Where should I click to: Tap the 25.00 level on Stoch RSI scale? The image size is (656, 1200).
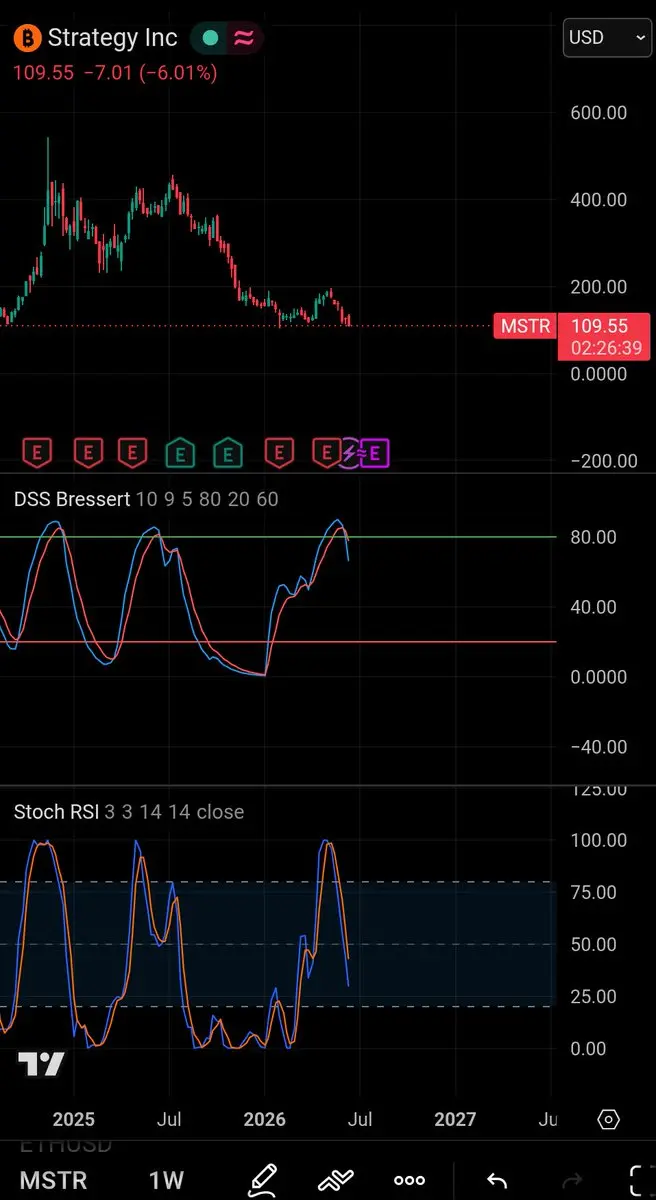pyautogui.click(x=594, y=996)
